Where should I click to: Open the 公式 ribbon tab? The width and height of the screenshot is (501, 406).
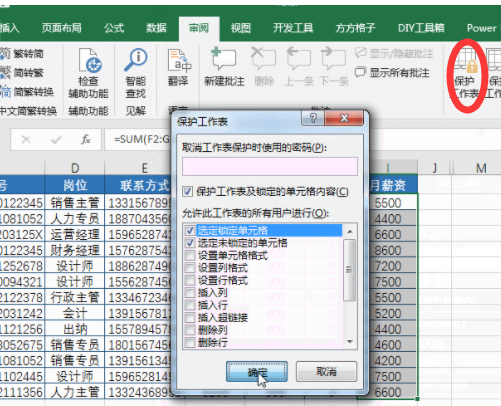[114, 28]
